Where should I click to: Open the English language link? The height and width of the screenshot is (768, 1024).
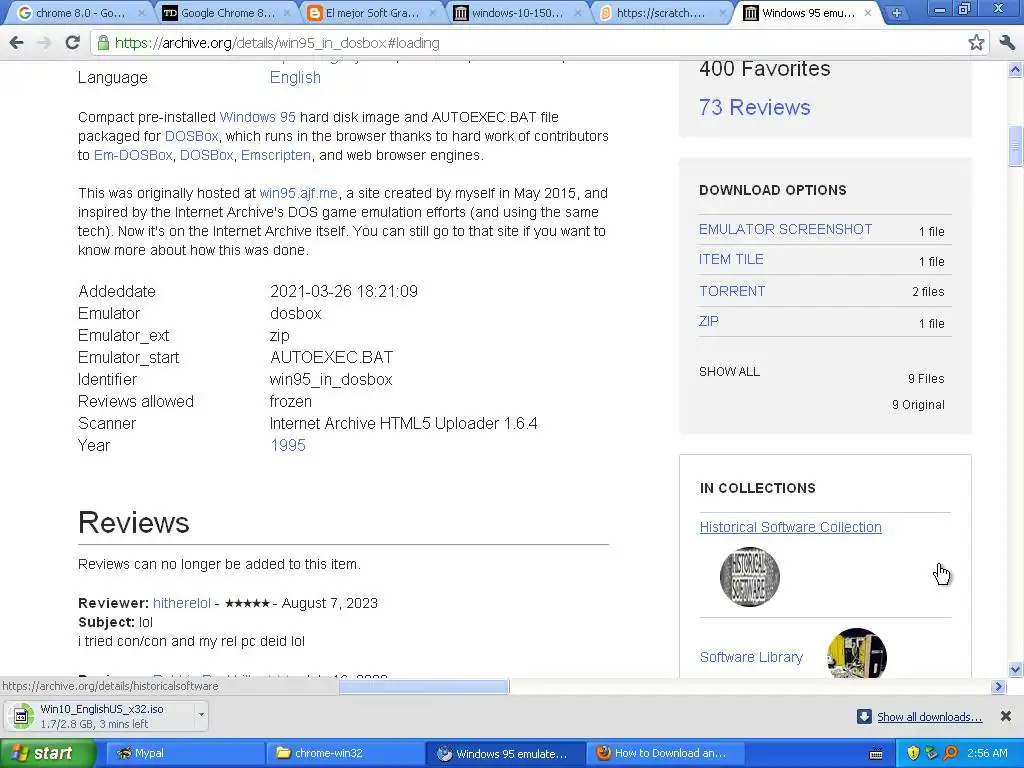pyautogui.click(x=295, y=77)
